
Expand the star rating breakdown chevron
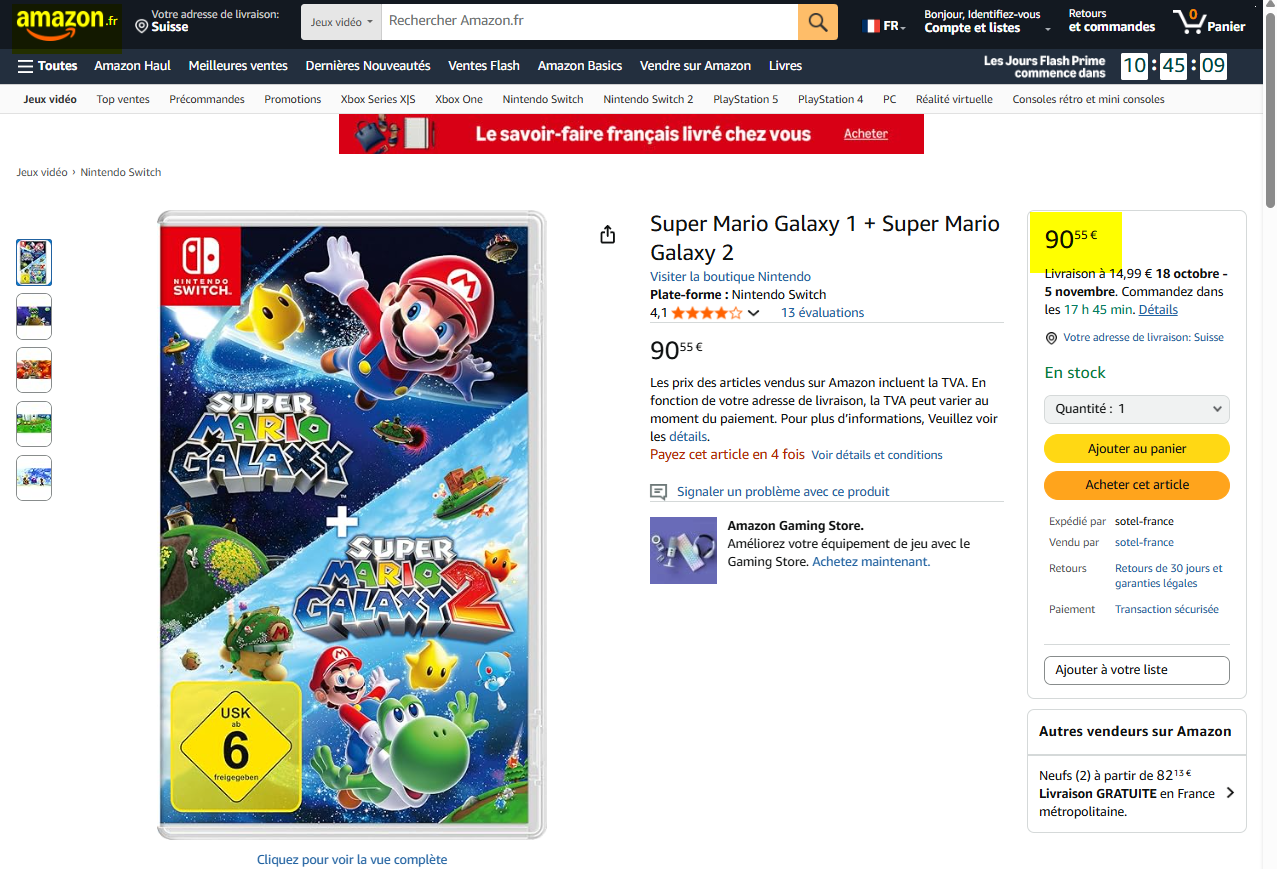tap(754, 313)
